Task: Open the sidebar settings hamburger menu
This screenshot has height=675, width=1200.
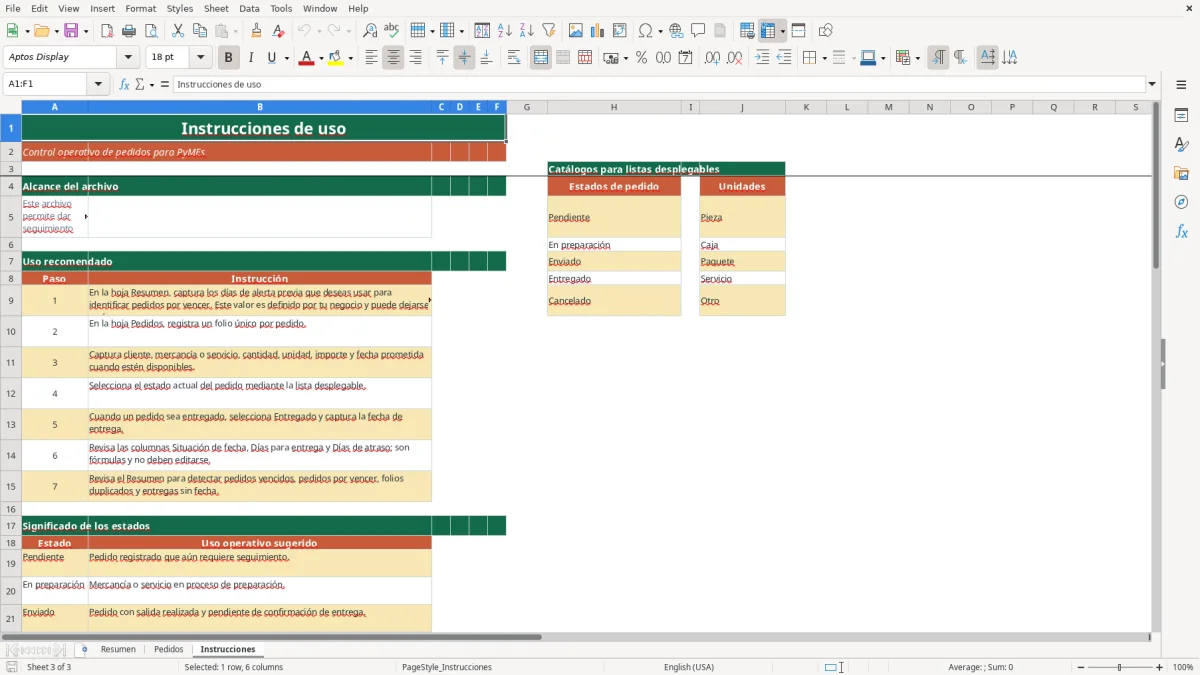Action: 1181,84
